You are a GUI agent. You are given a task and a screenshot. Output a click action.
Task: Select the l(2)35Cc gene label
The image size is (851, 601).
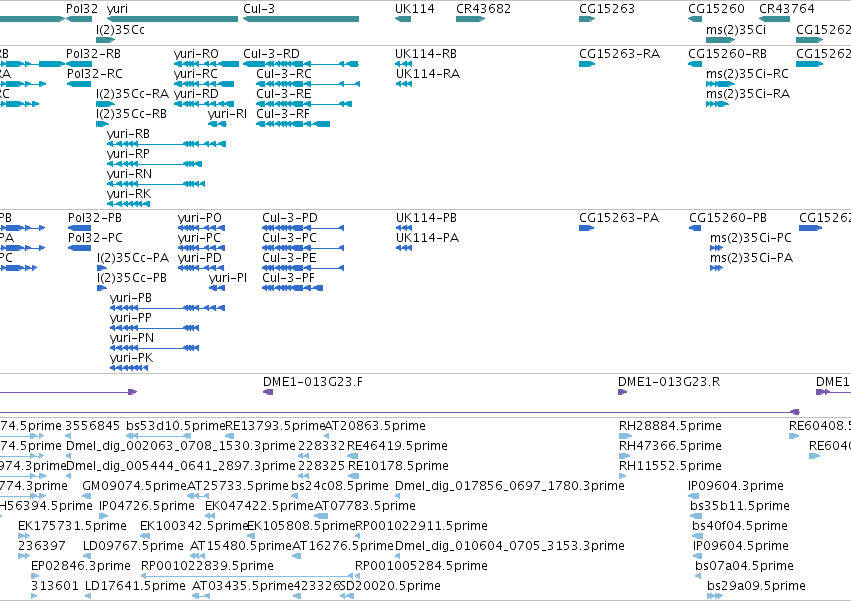point(120,29)
